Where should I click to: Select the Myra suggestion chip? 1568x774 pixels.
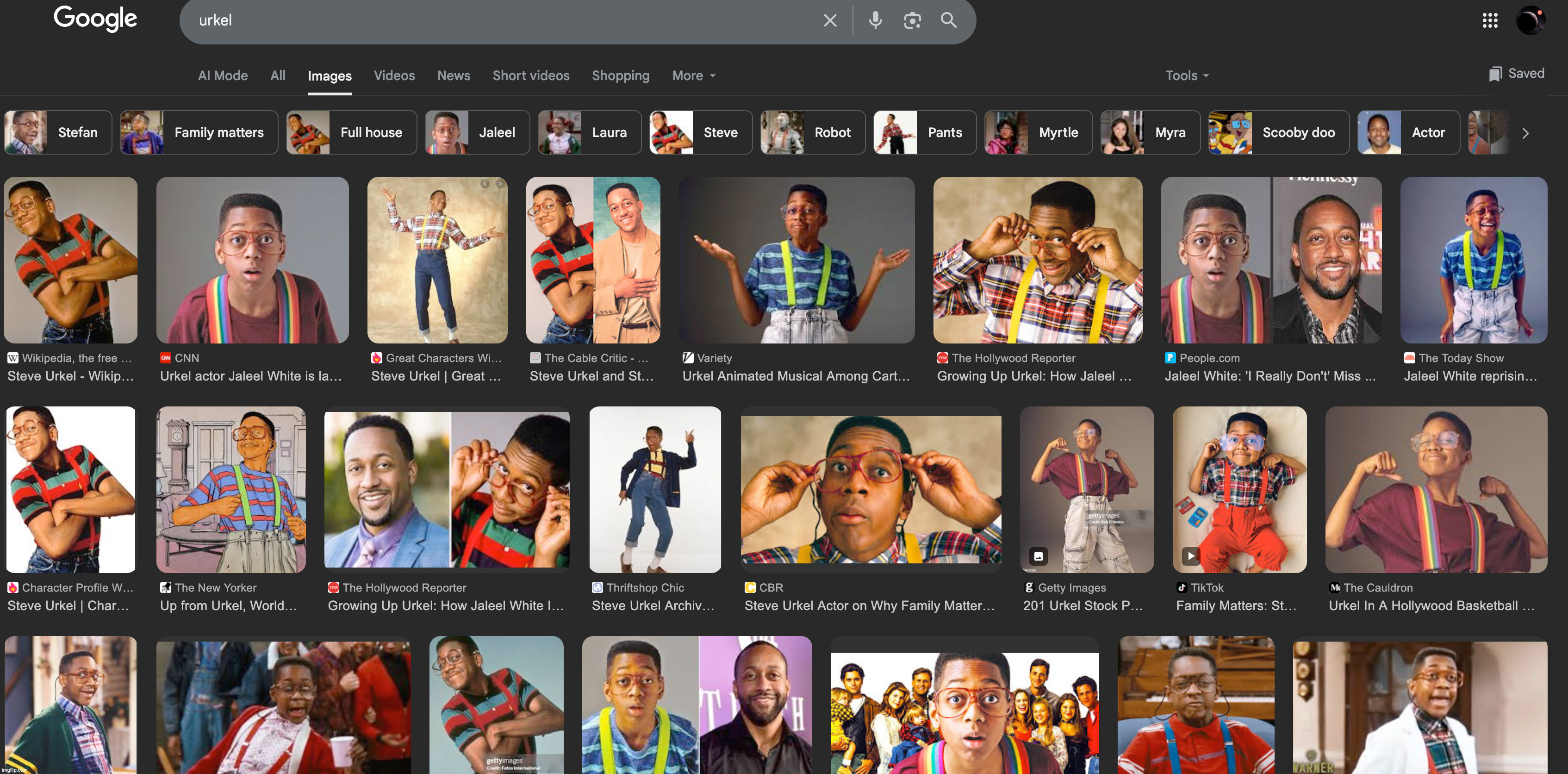point(1150,132)
